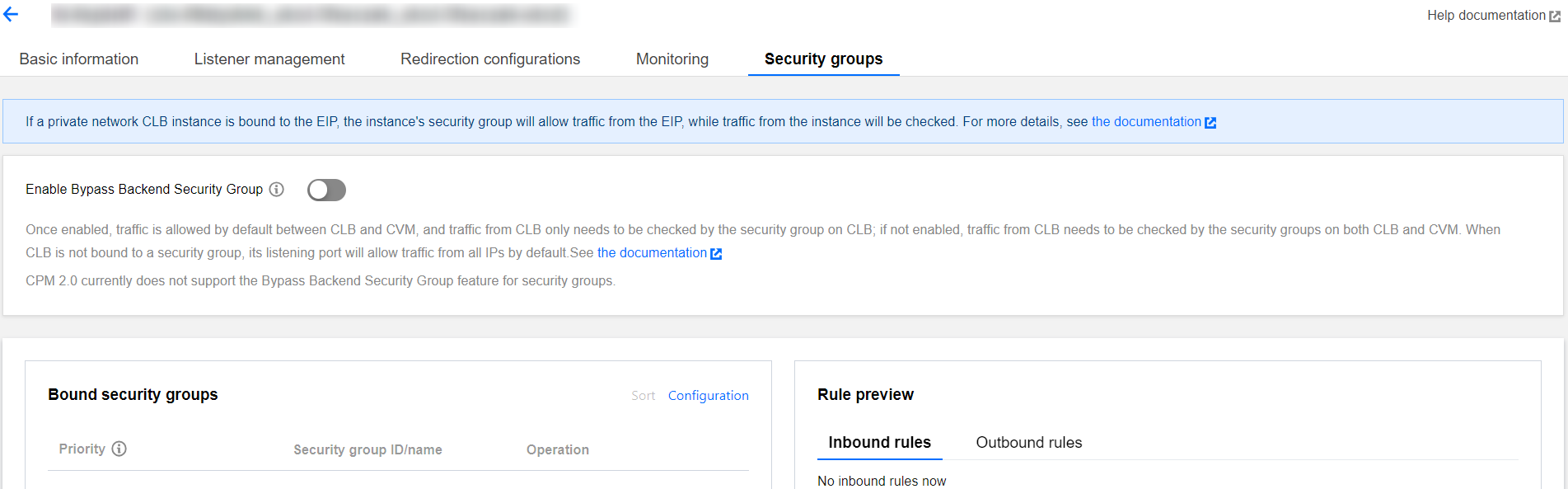Go to the Monitoring tab
1568x489 pixels.
coord(672,59)
